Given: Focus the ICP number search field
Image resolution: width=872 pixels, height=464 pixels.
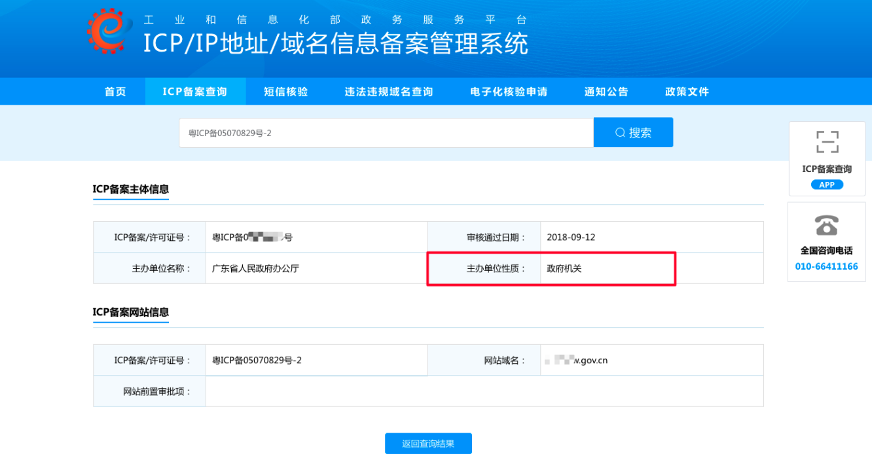Looking at the screenshot, I should pos(385,132).
